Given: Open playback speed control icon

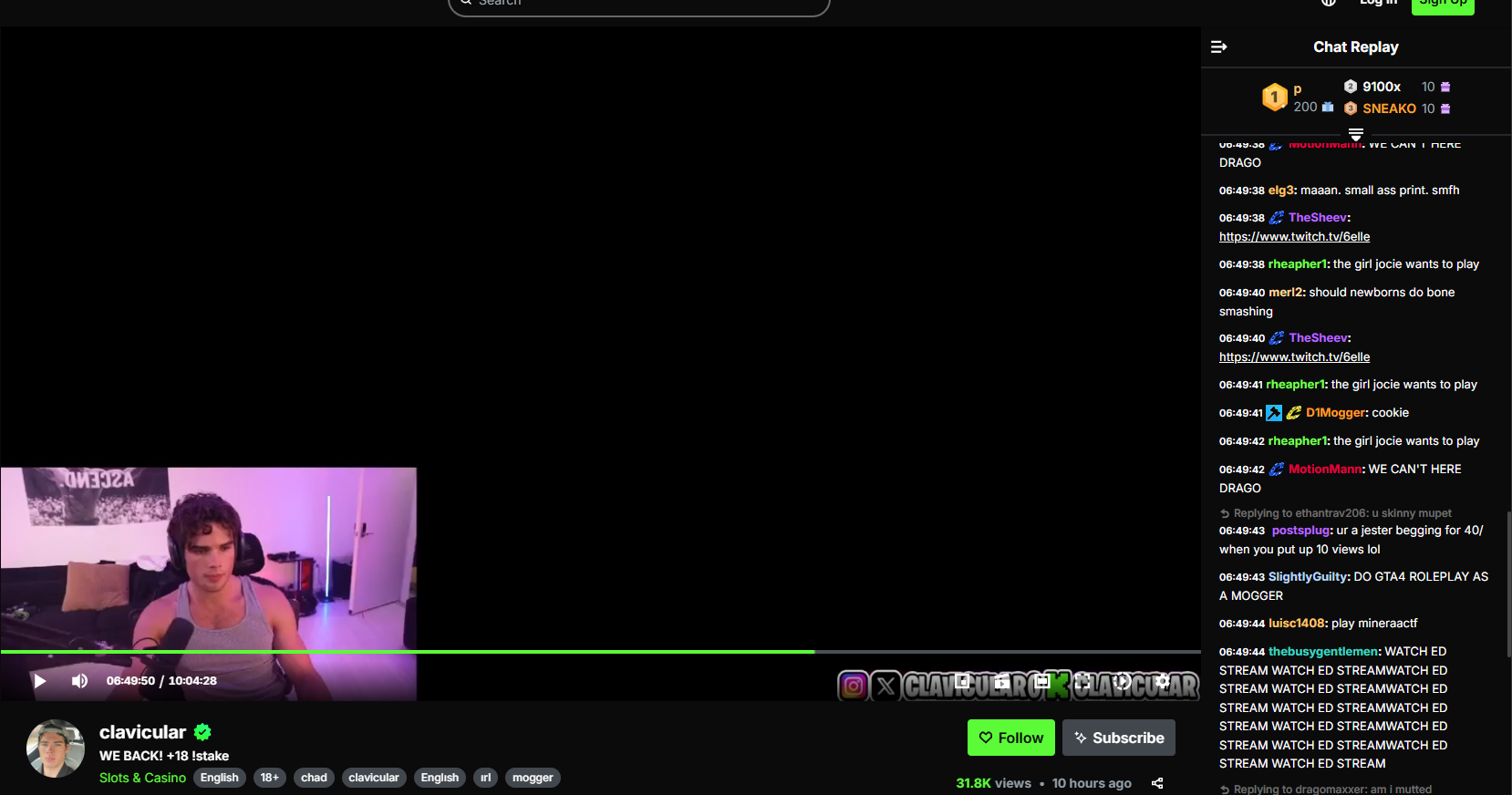Looking at the screenshot, I should pos(1123,681).
